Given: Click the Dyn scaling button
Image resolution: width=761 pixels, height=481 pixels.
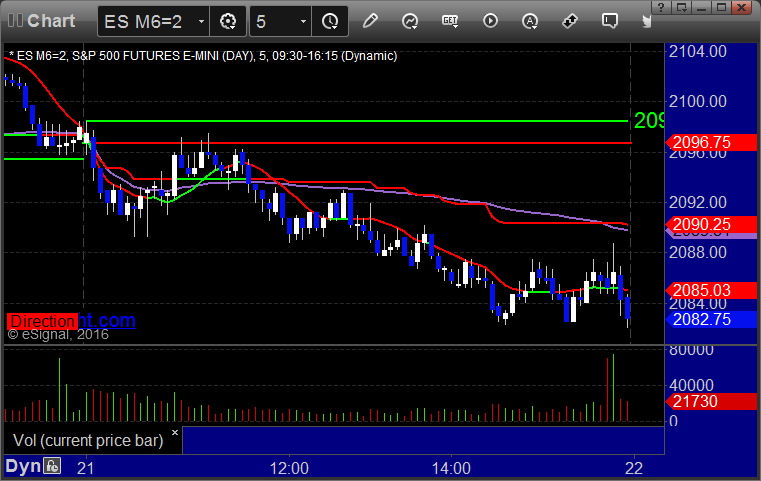Looking at the screenshot, I should 23,466.
